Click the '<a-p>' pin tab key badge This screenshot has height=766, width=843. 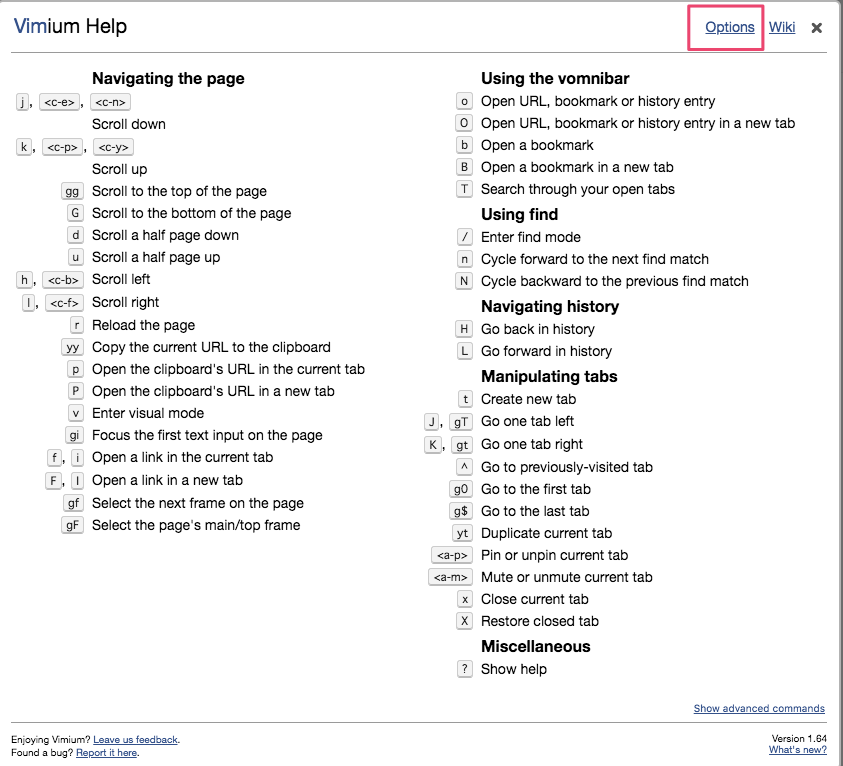click(x=450, y=555)
